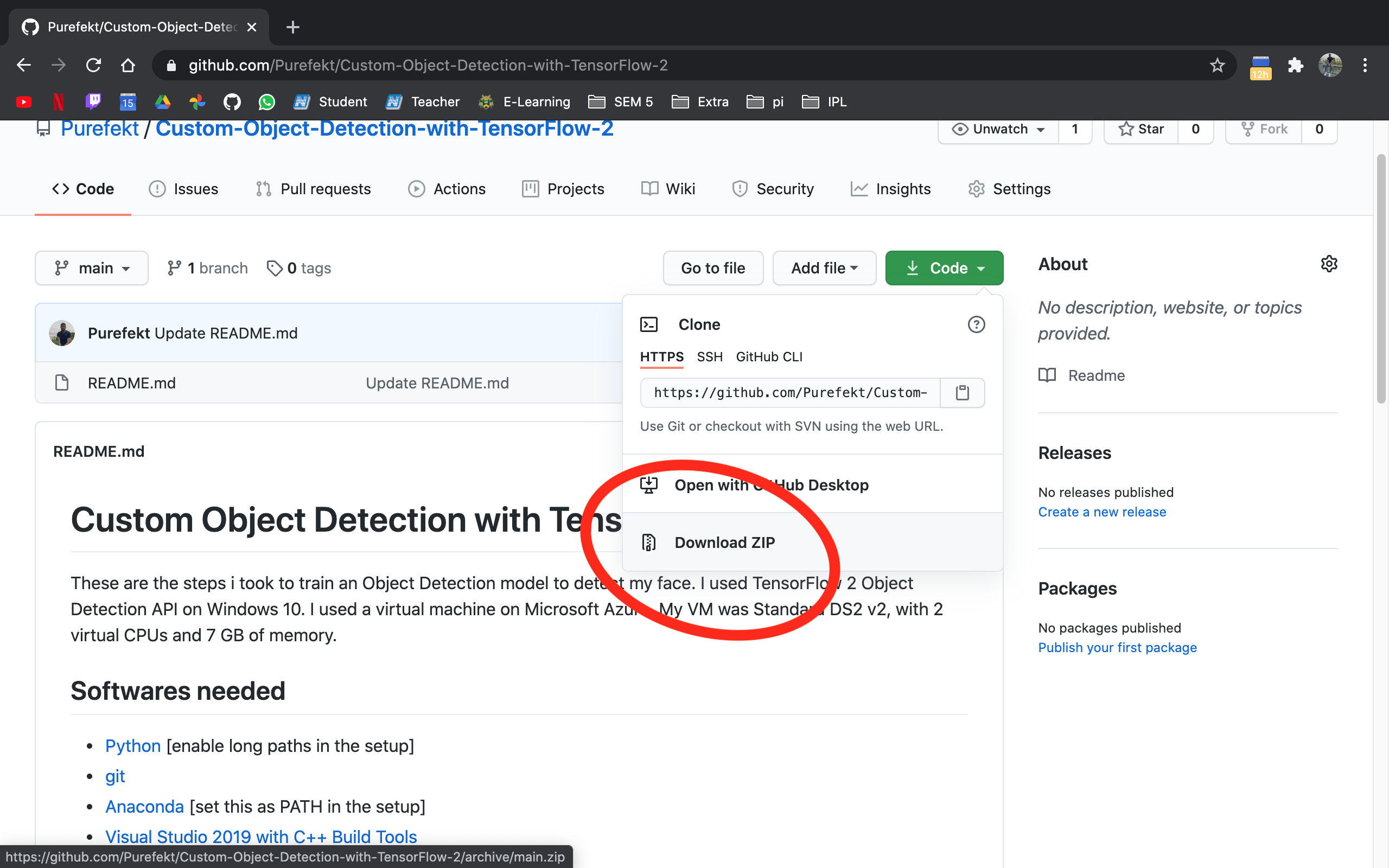Open the README.md file
The width and height of the screenshot is (1389, 868).
click(x=131, y=383)
